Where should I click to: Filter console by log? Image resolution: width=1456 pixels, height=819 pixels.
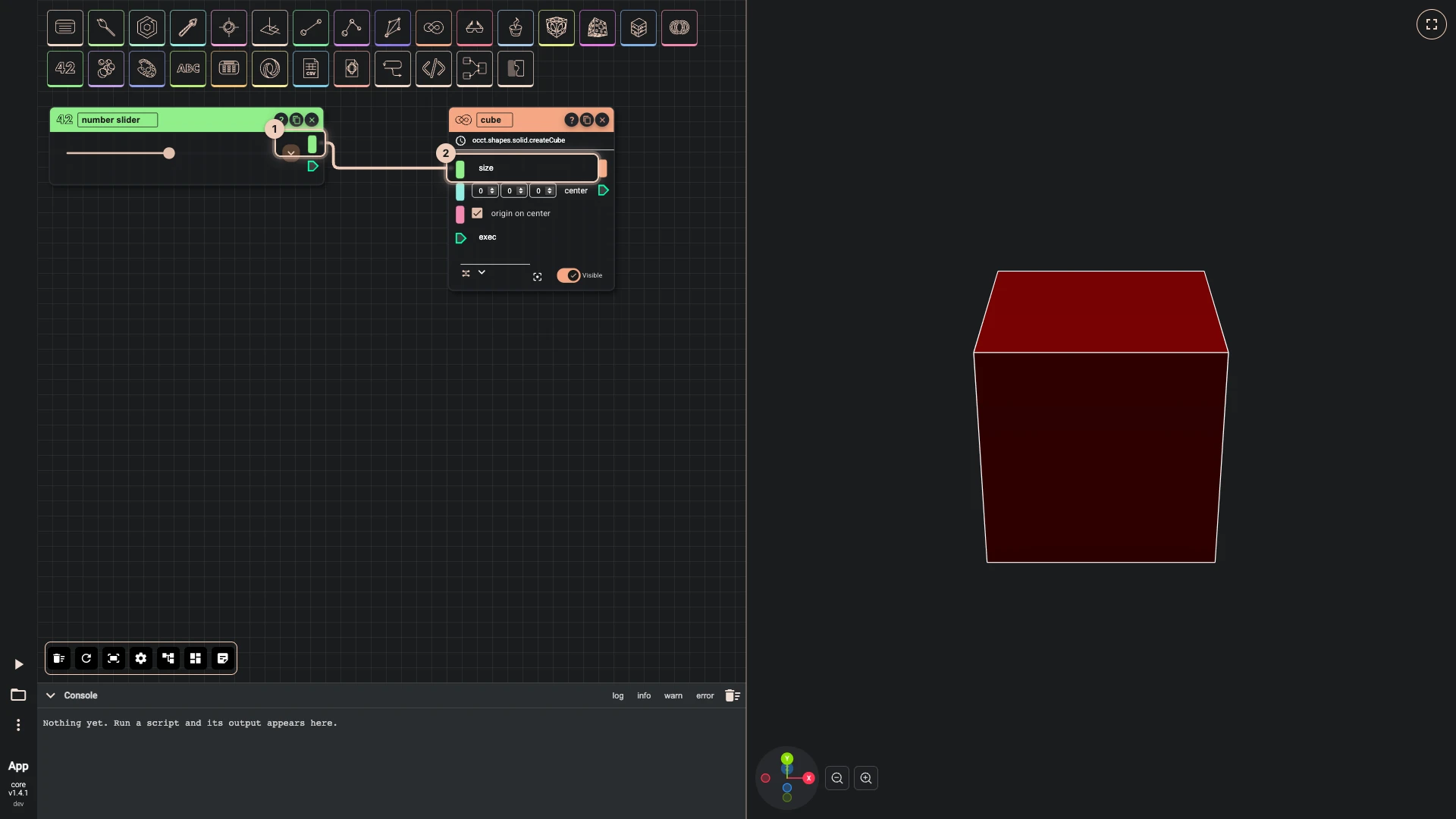pyautogui.click(x=618, y=695)
